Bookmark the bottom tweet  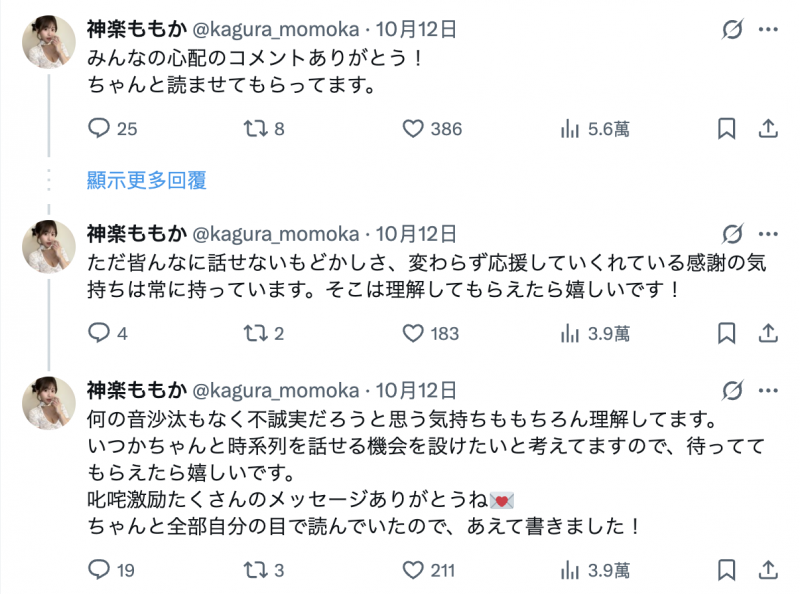727,569
